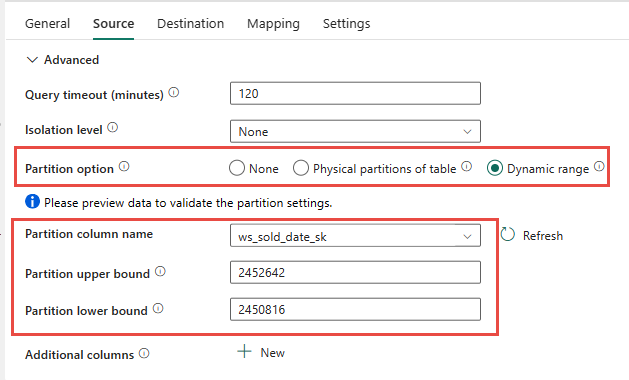The width and height of the screenshot is (629, 380).
Task: Click the Refresh label button
Action: coord(543,236)
